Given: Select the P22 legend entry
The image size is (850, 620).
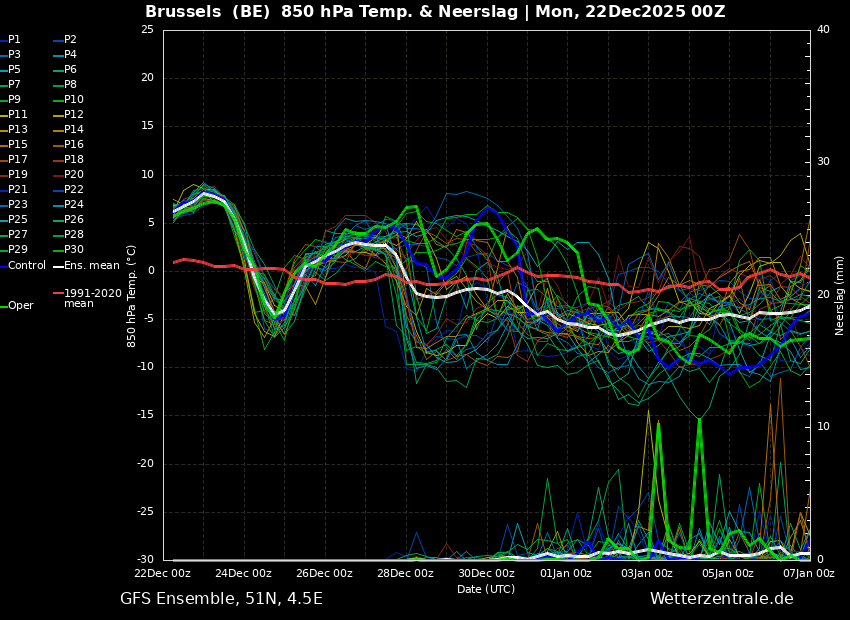Looking at the screenshot, I should point(74,190).
